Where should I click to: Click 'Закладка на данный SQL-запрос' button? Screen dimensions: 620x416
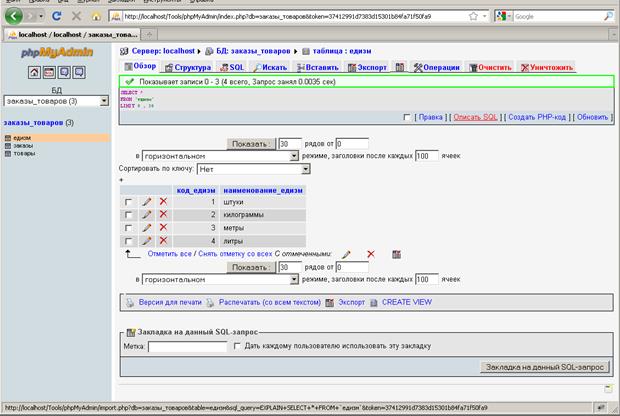click(544, 367)
